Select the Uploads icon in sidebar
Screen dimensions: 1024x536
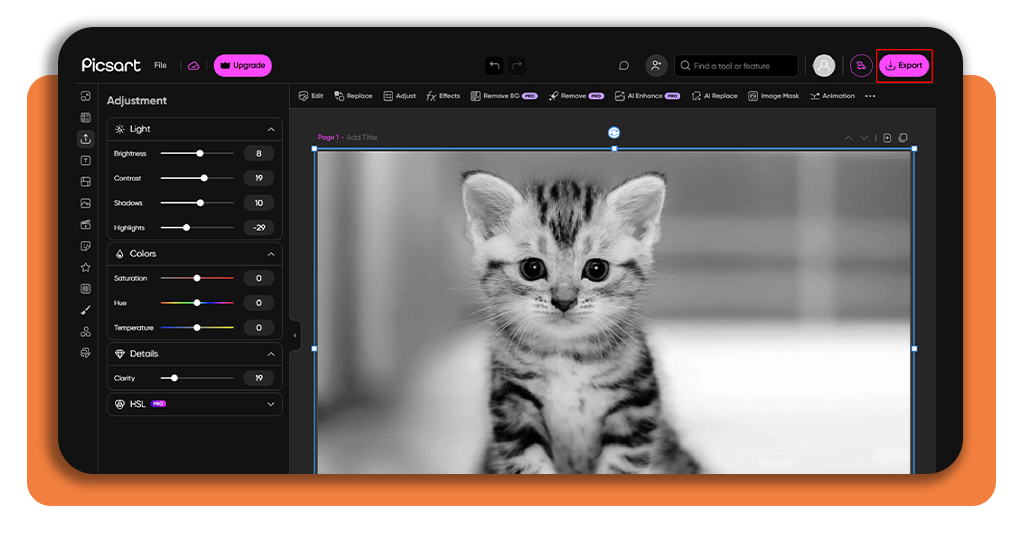tap(86, 138)
